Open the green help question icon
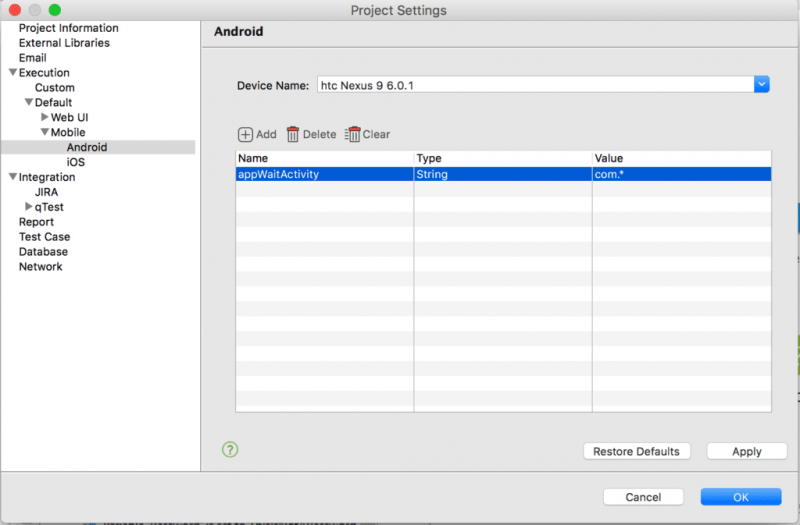The height and width of the screenshot is (525, 800). click(x=231, y=450)
